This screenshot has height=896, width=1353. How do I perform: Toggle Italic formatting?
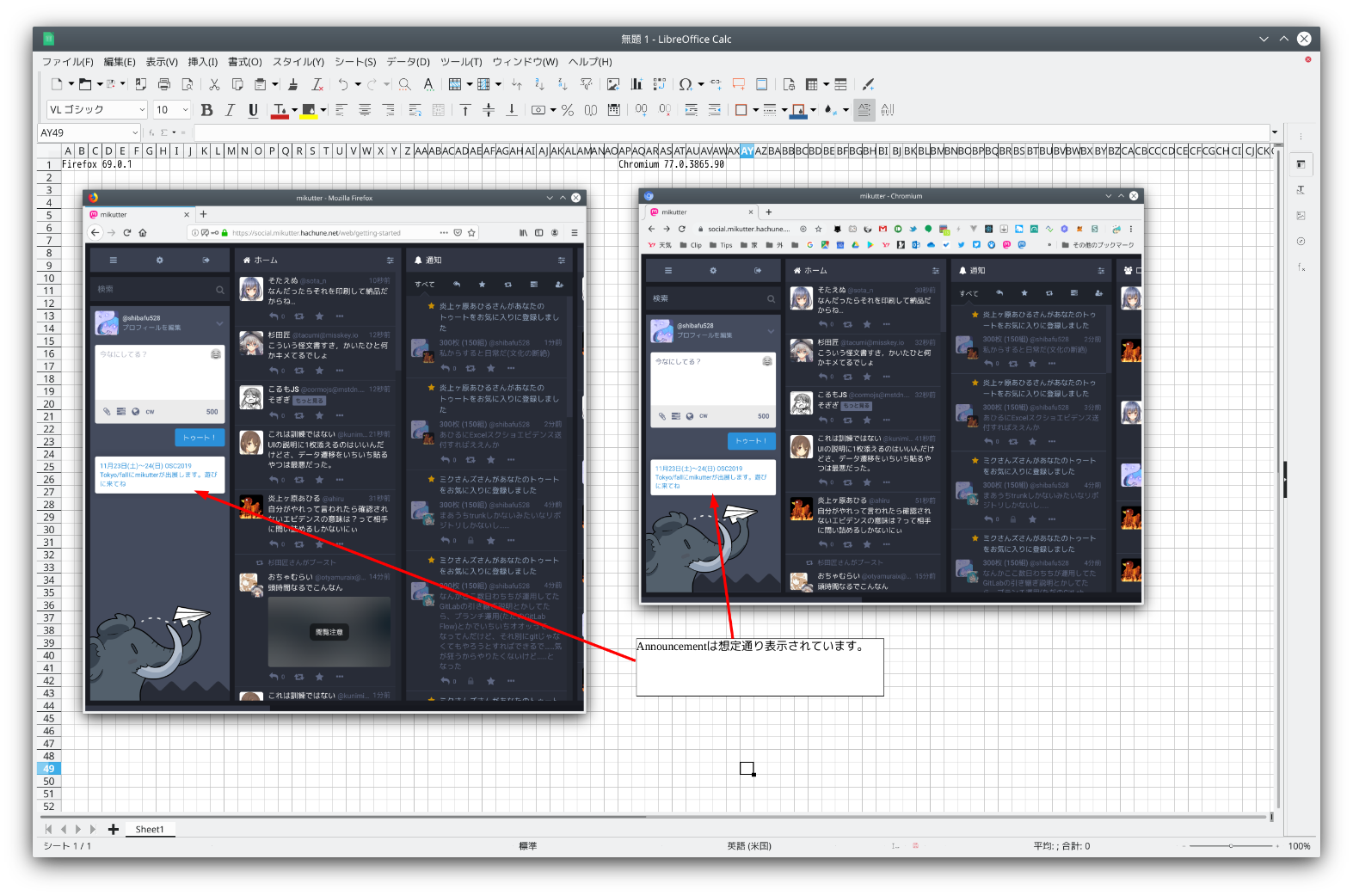click(230, 110)
